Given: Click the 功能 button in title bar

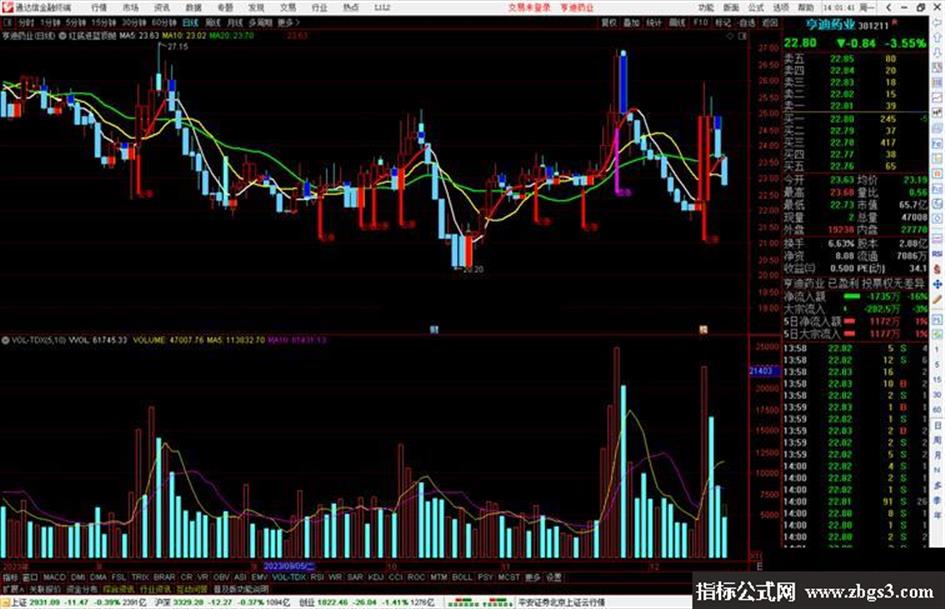Looking at the screenshot, I should point(706,7).
